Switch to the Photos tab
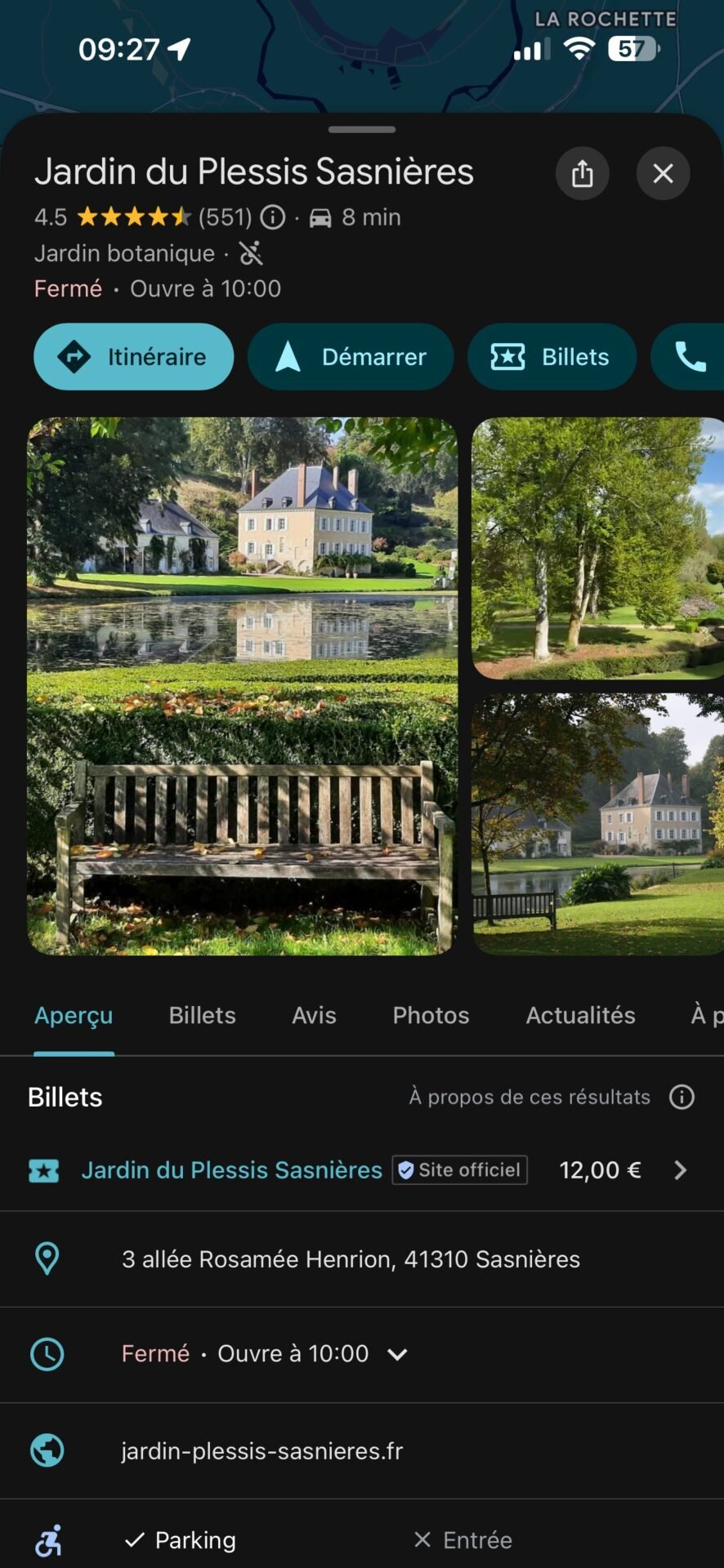The image size is (724, 1568). click(431, 1015)
